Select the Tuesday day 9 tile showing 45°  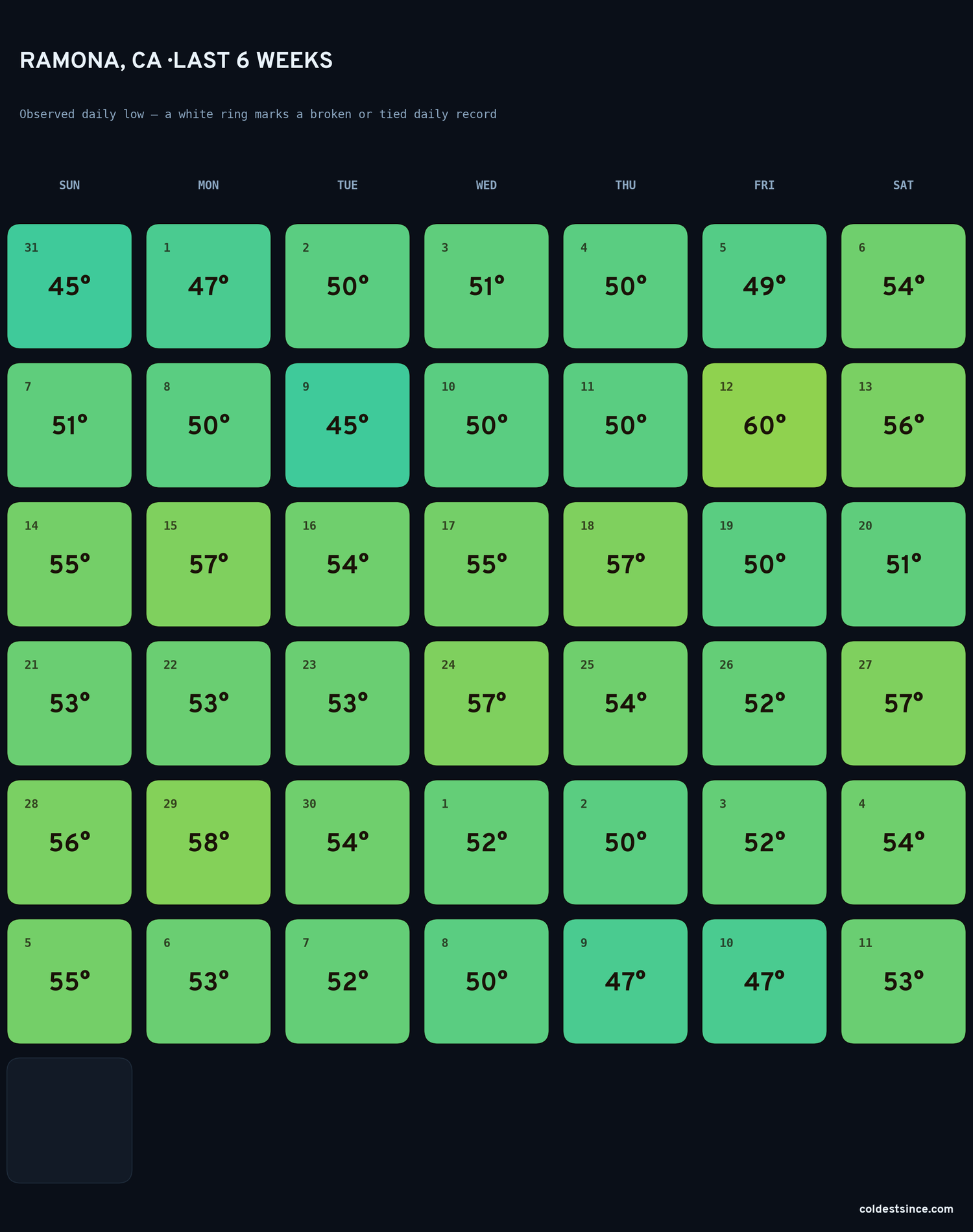[x=347, y=425]
